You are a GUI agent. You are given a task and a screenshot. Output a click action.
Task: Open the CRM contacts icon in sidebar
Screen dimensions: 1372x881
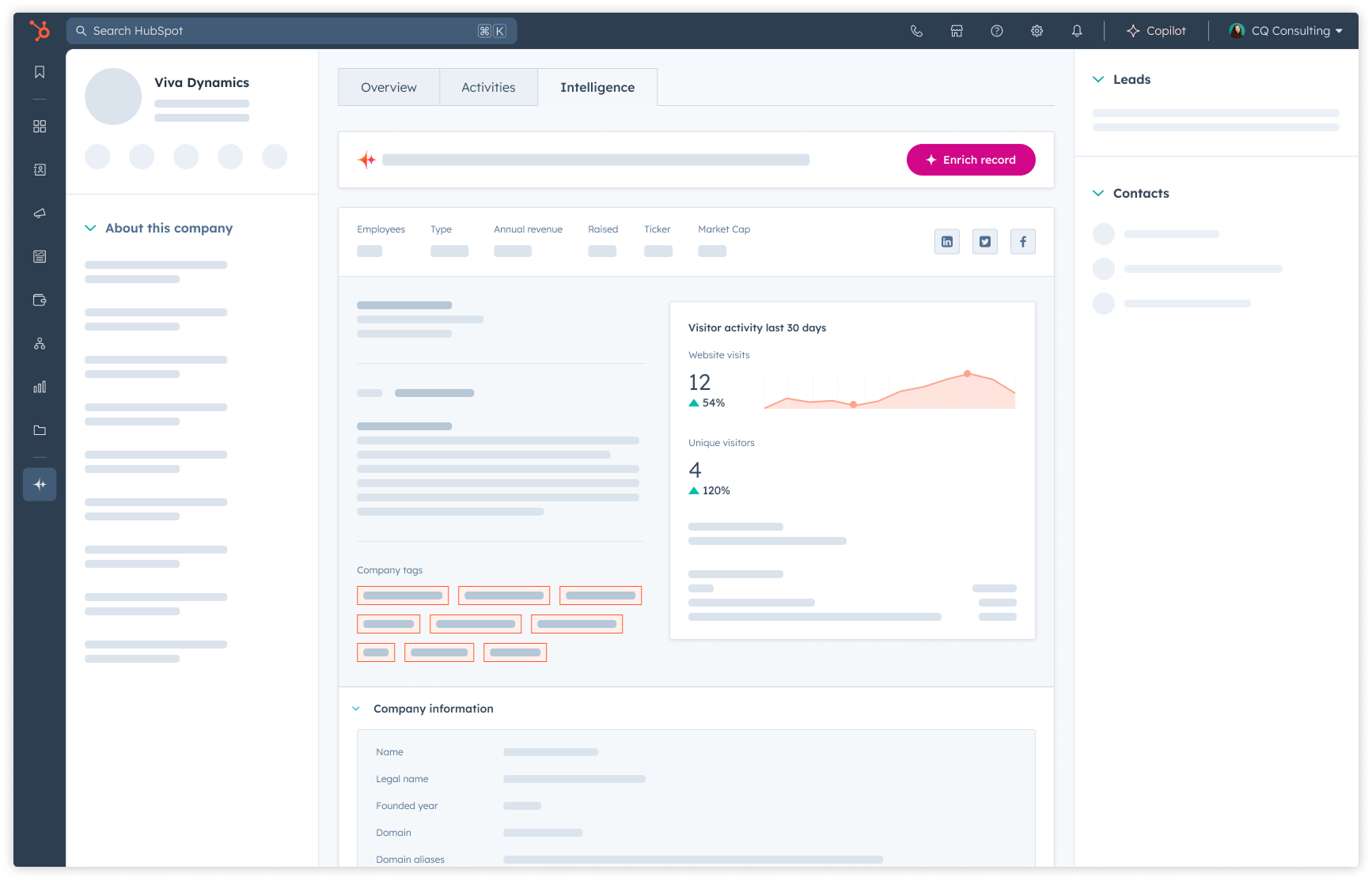(x=40, y=170)
